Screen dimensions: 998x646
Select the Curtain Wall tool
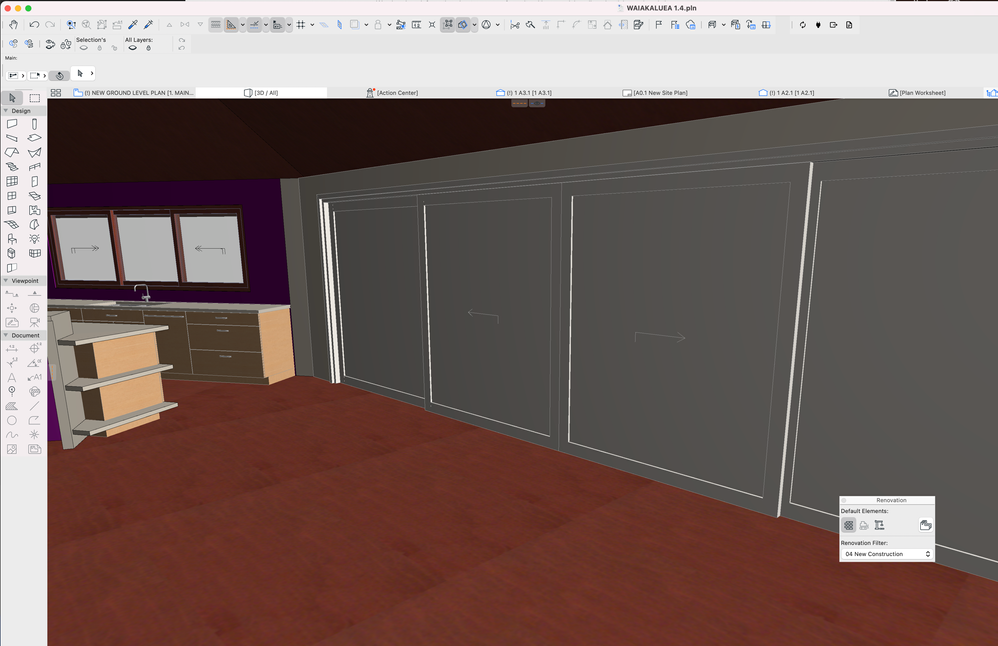pyautogui.click(x=12, y=181)
